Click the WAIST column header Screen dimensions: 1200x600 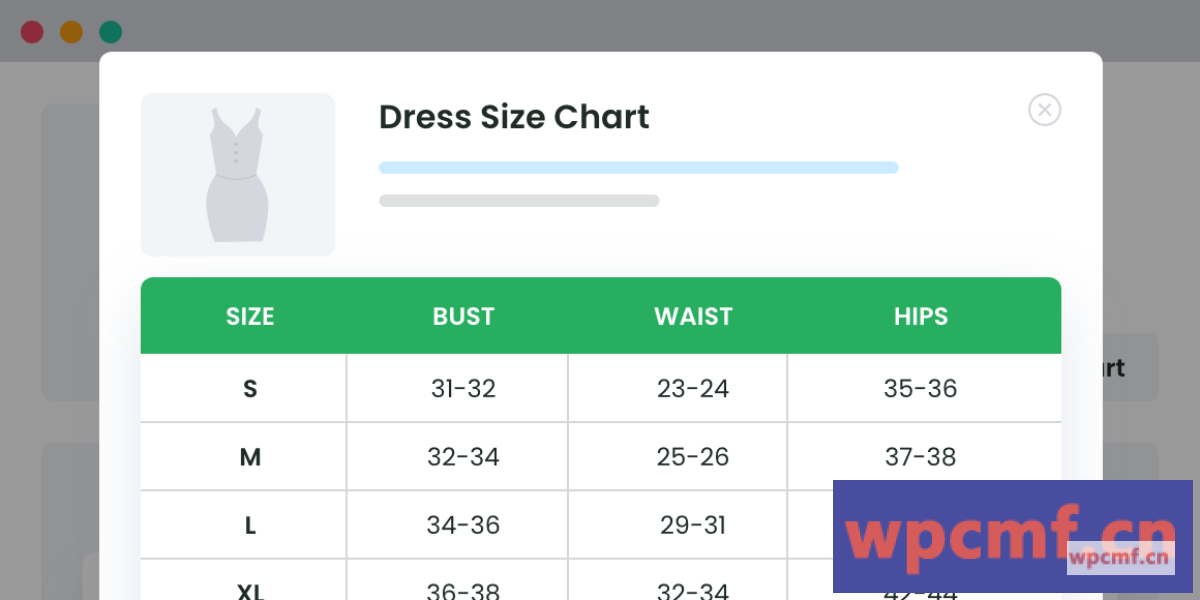(x=693, y=317)
